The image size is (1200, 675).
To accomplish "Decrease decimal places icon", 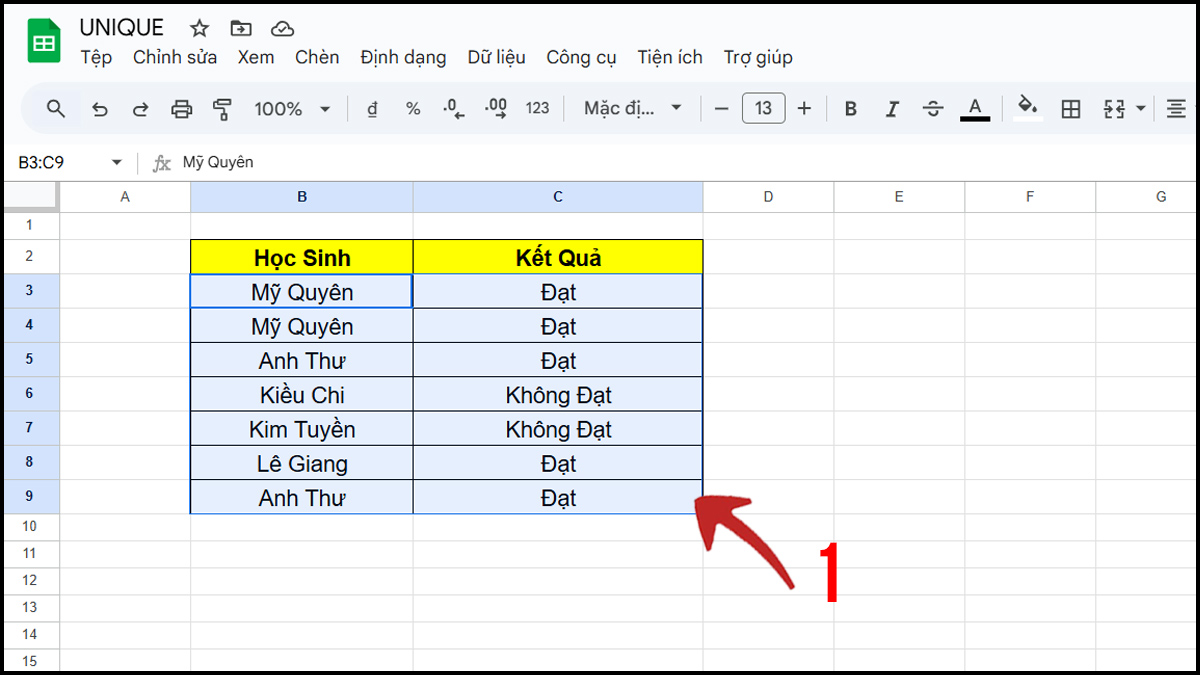I will (x=453, y=108).
